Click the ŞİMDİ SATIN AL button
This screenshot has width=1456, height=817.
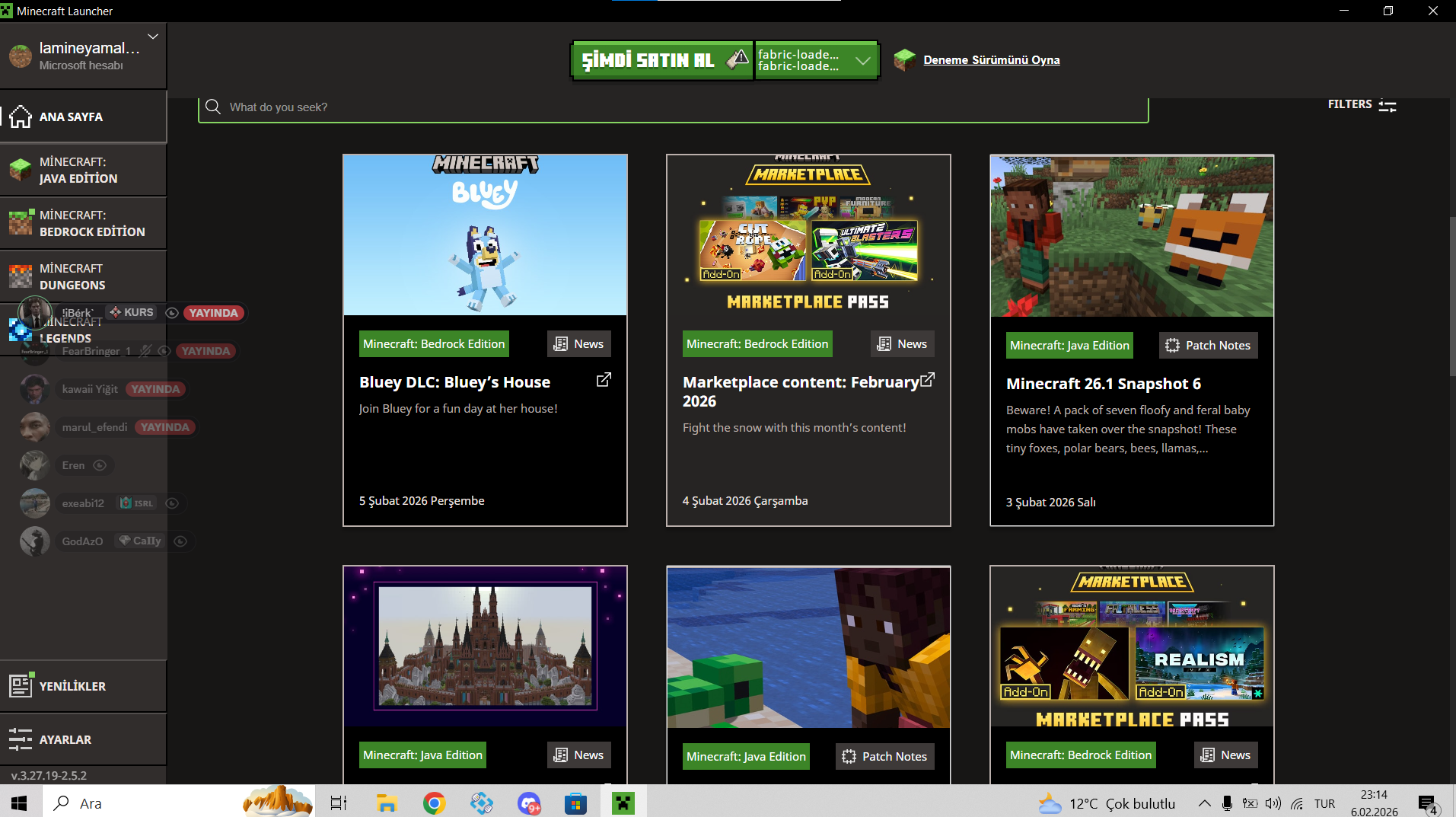(662, 60)
